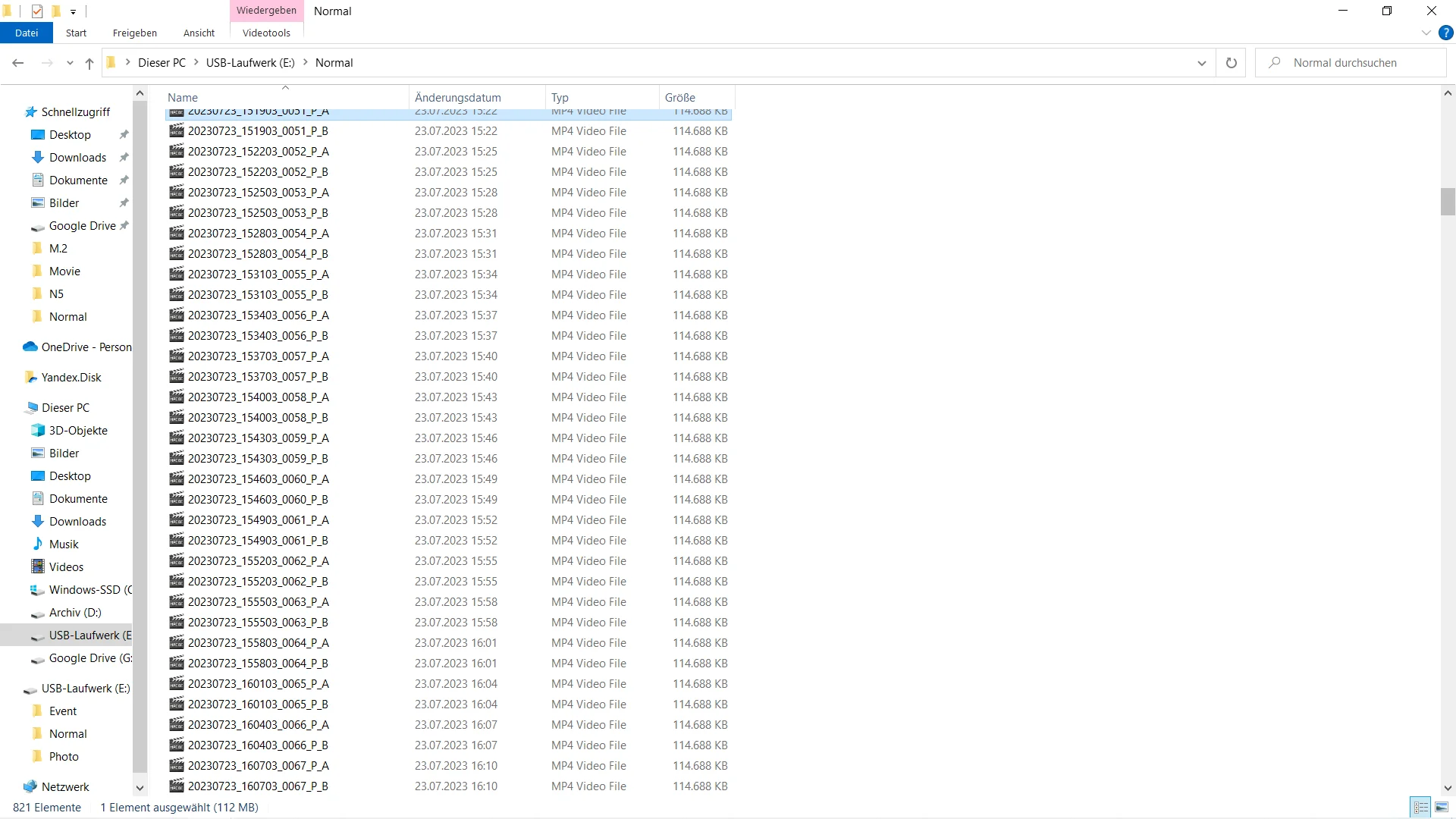Open pinned Google Drive quick access
The image size is (1456, 819).
[74, 225]
